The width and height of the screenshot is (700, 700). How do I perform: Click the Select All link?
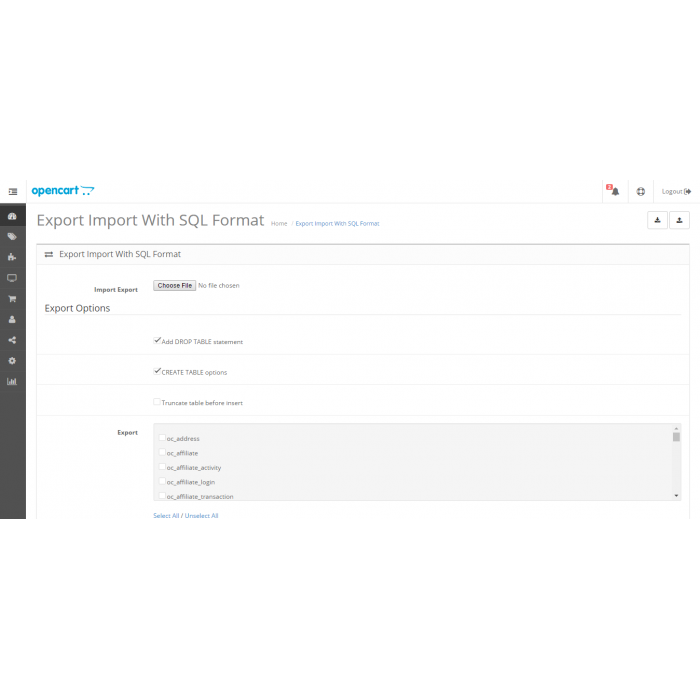click(x=166, y=516)
